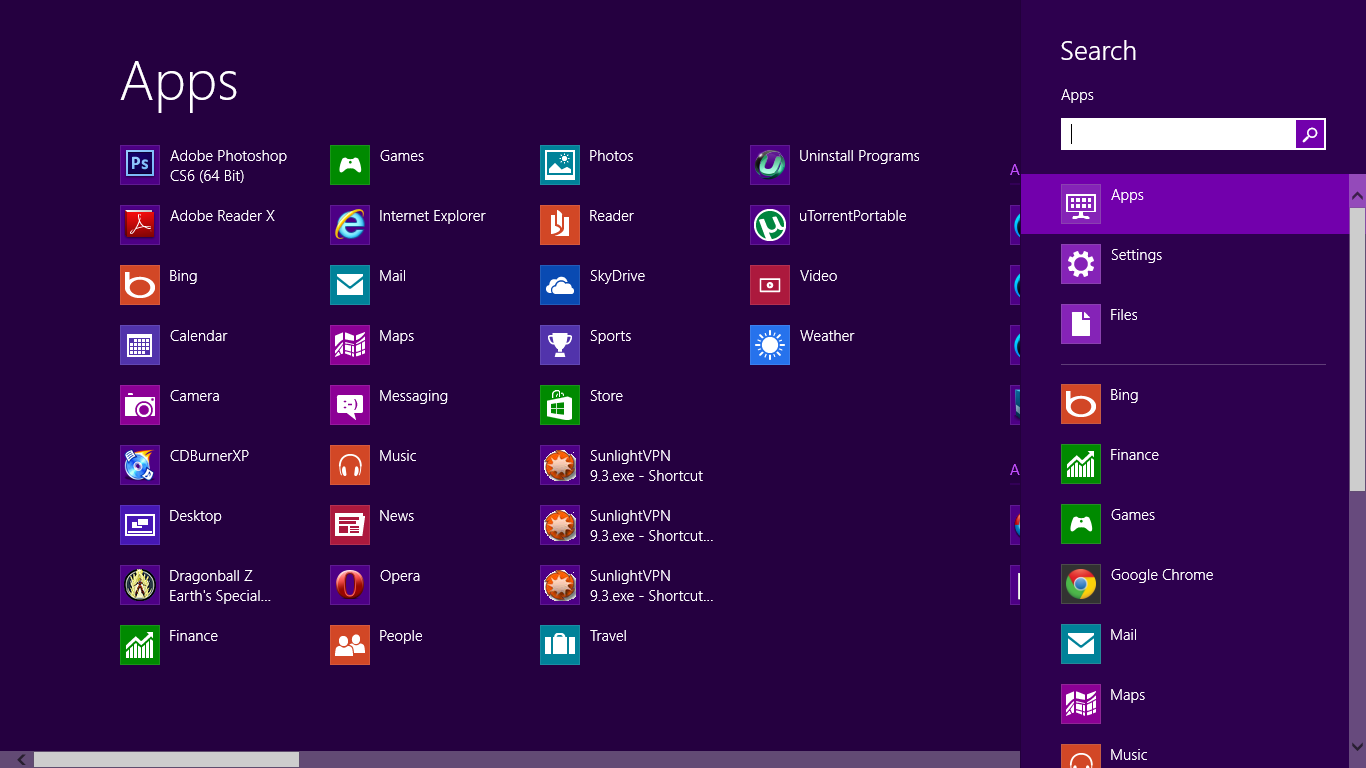Open the News app icon

click(x=350, y=525)
